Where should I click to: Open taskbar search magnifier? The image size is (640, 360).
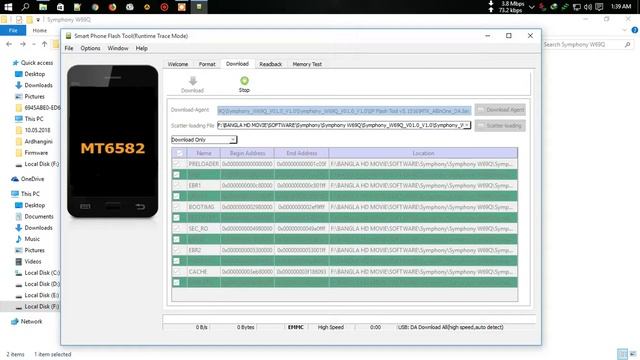pyautogui.click(x=25, y=7)
